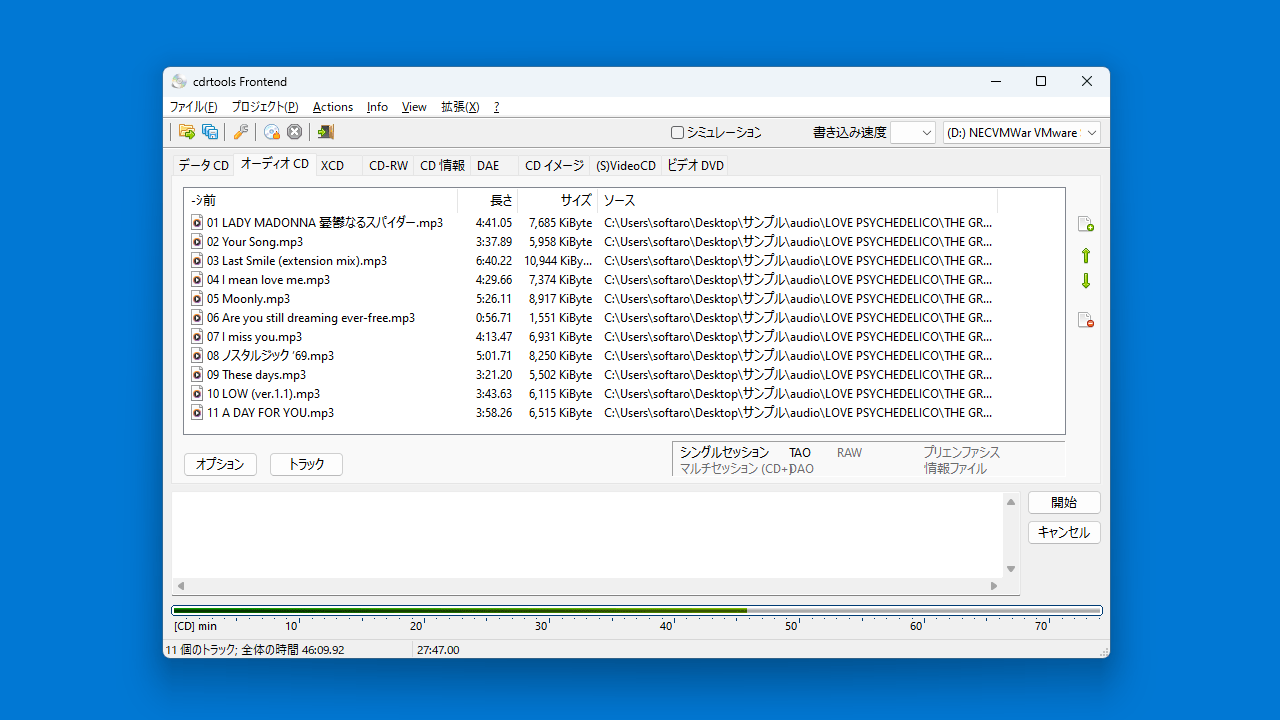The image size is (1280, 720).
Task: Click file icon of 01 LADY MADONNA track
Action: point(197,223)
